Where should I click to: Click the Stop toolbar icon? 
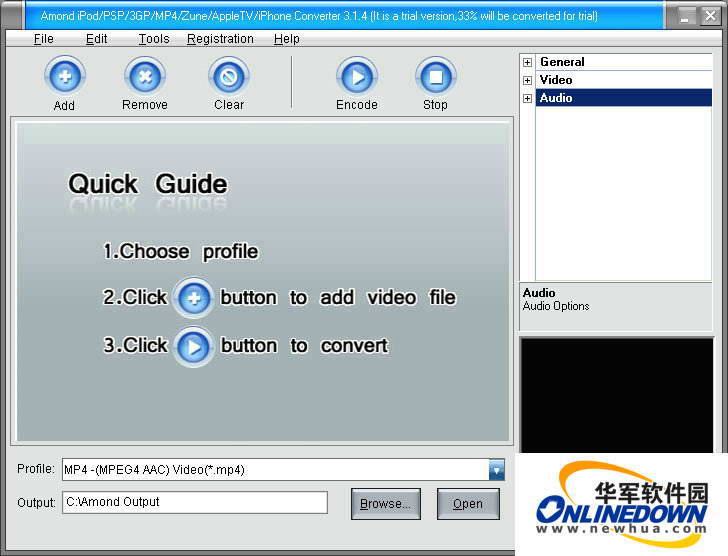(436, 77)
